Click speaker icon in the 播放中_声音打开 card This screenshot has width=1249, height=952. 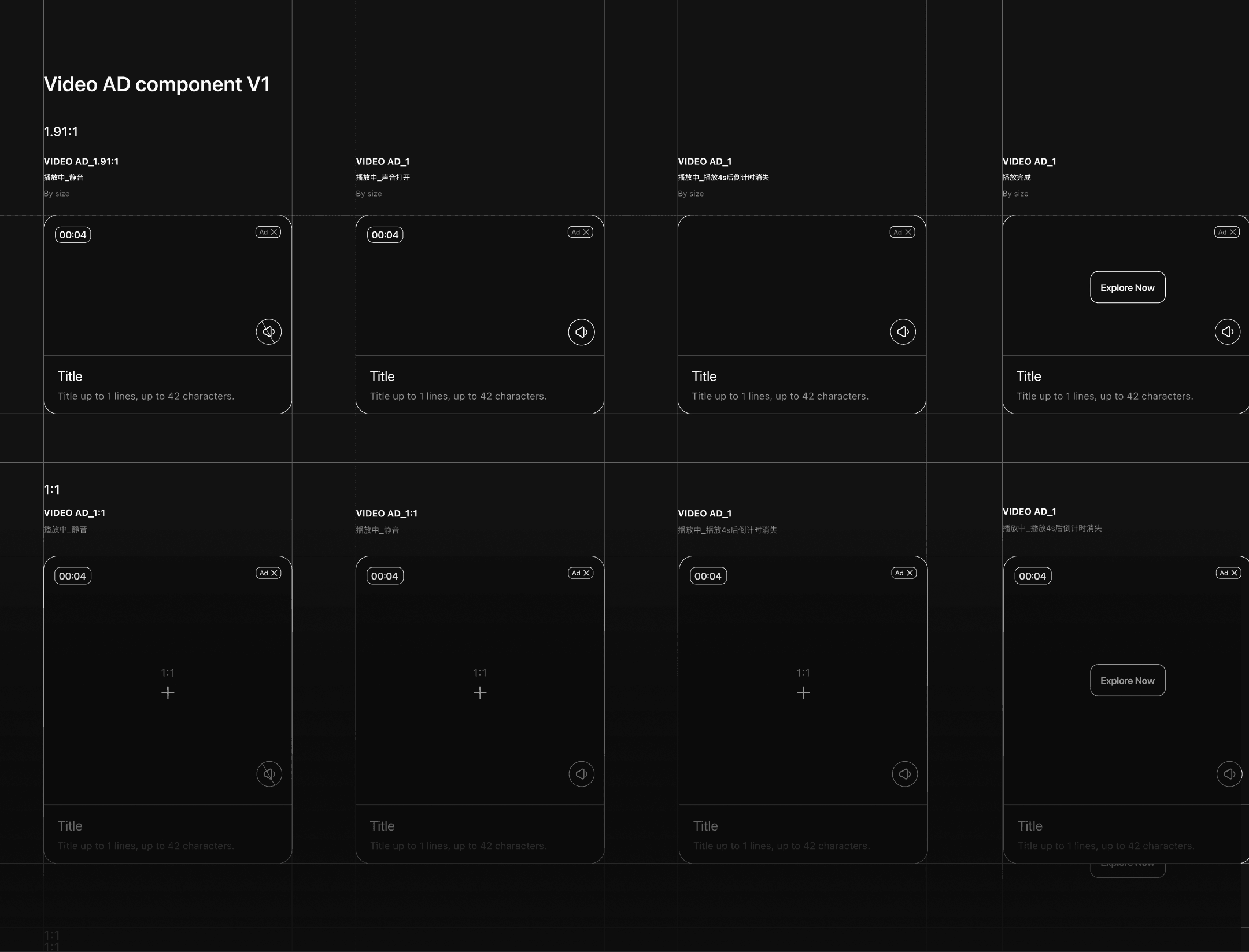point(581,332)
